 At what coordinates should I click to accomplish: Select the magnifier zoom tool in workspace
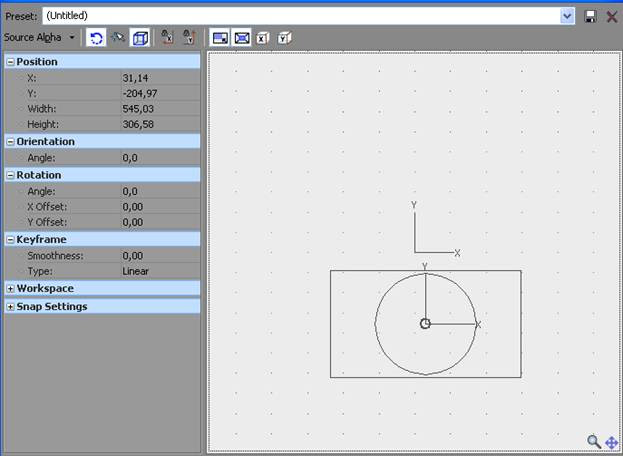click(x=594, y=441)
